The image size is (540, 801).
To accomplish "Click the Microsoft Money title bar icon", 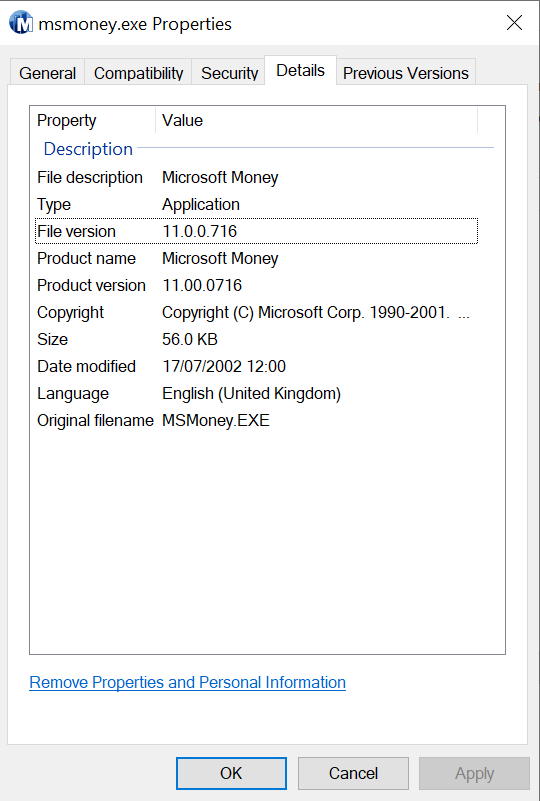I will (21, 23).
